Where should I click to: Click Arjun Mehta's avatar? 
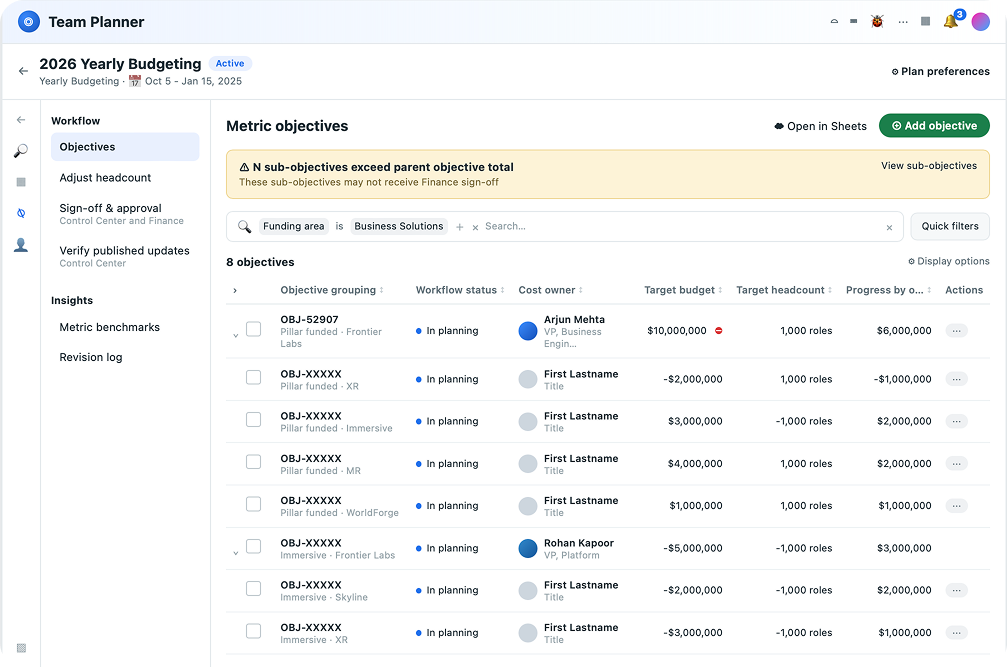(528, 331)
